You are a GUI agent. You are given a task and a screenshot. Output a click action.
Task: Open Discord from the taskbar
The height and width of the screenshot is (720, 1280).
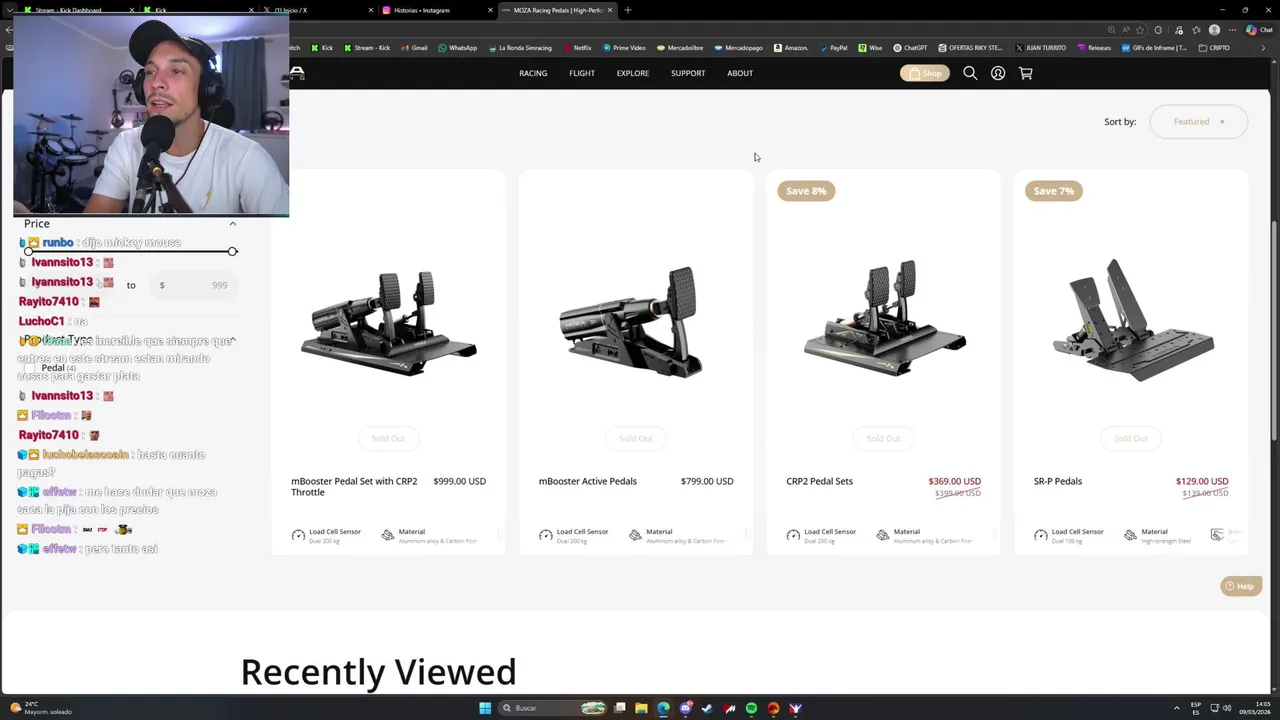click(x=685, y=708)
